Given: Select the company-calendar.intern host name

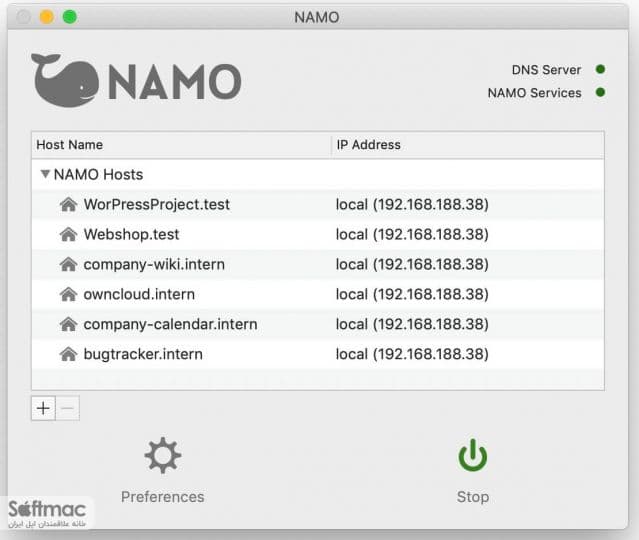Looking at the screenshot, I should click(170, 324).
